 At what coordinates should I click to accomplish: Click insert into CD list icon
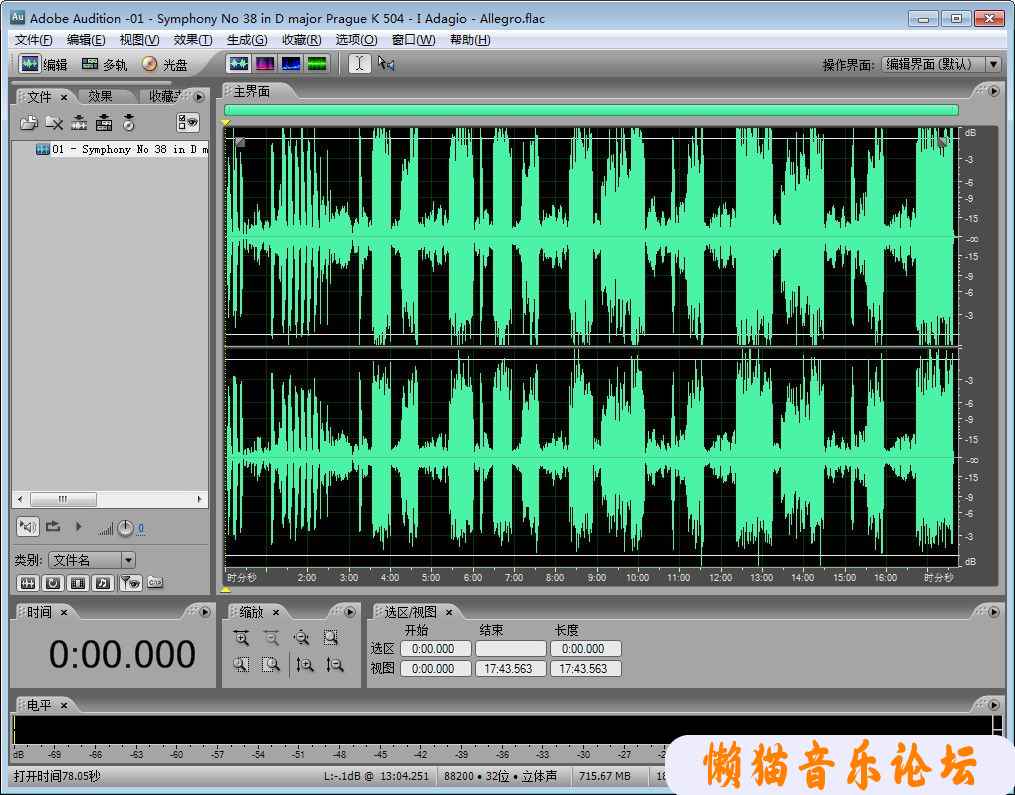coord(129,122)
